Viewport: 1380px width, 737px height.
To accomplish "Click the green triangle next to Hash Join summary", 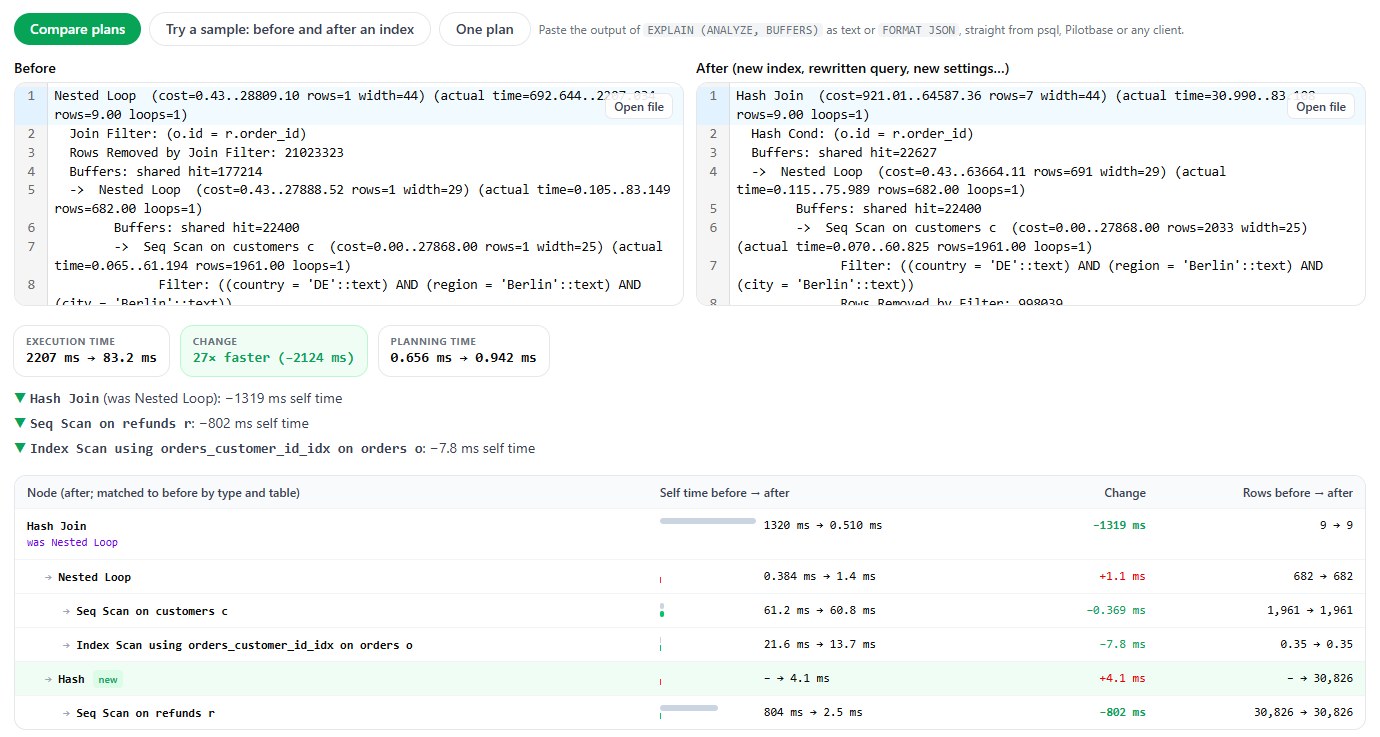I will coord(20,398).
